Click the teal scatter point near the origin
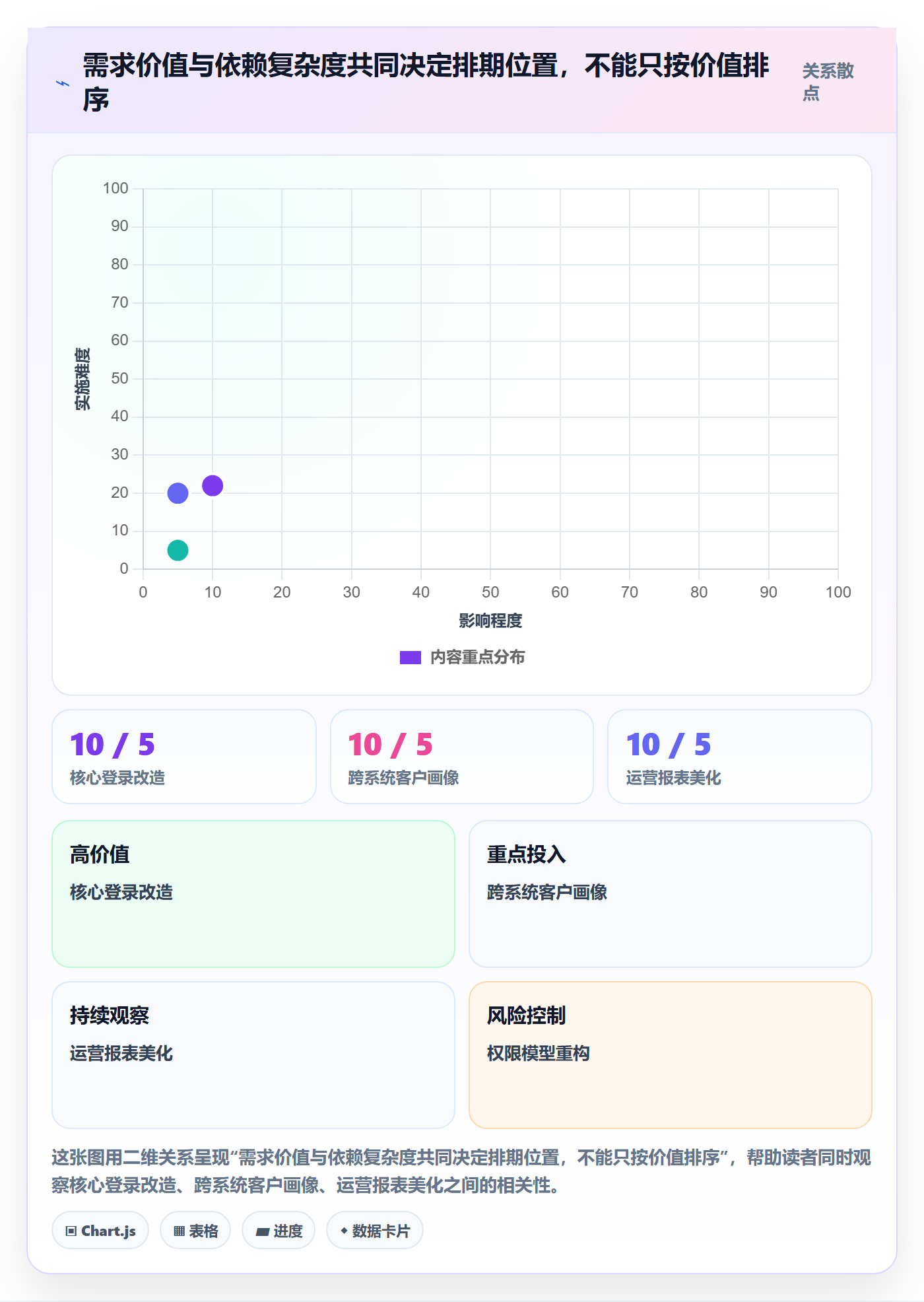Viewport: 924px width, 1302px height. pyautogui.click(x=178, y=550)
